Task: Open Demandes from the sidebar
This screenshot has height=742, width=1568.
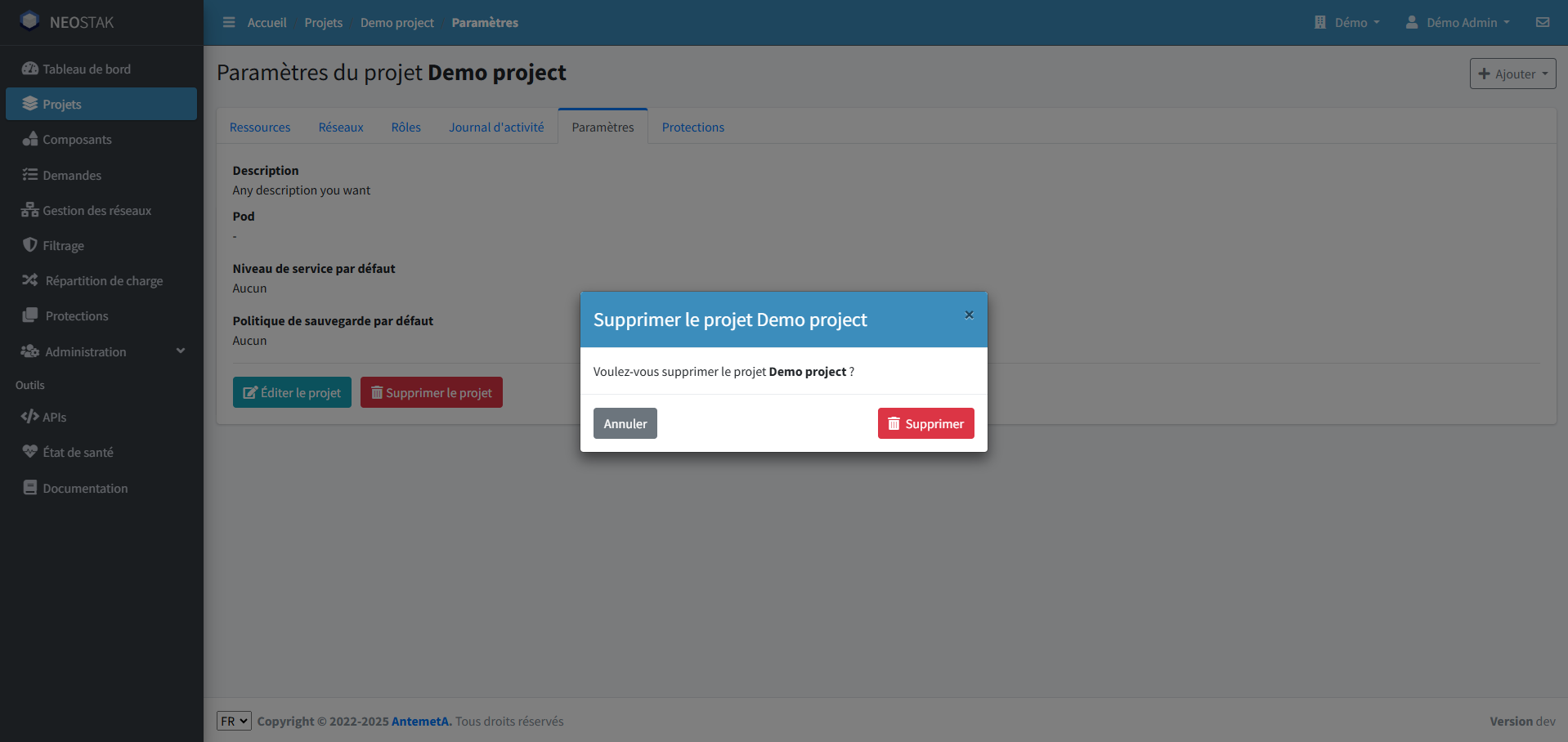Action: click(x=29, y=175)
